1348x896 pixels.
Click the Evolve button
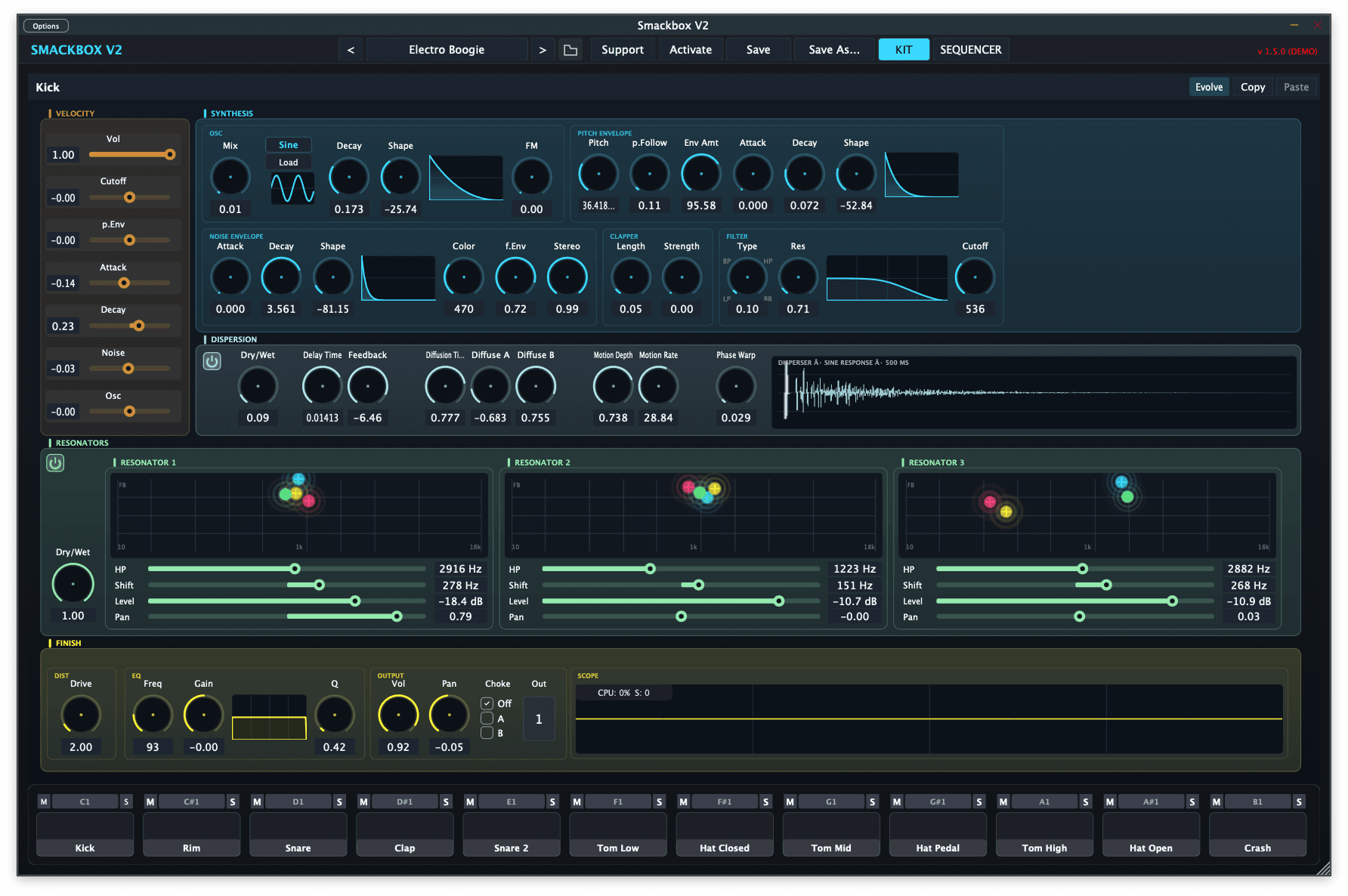[x=1209, y=87]
